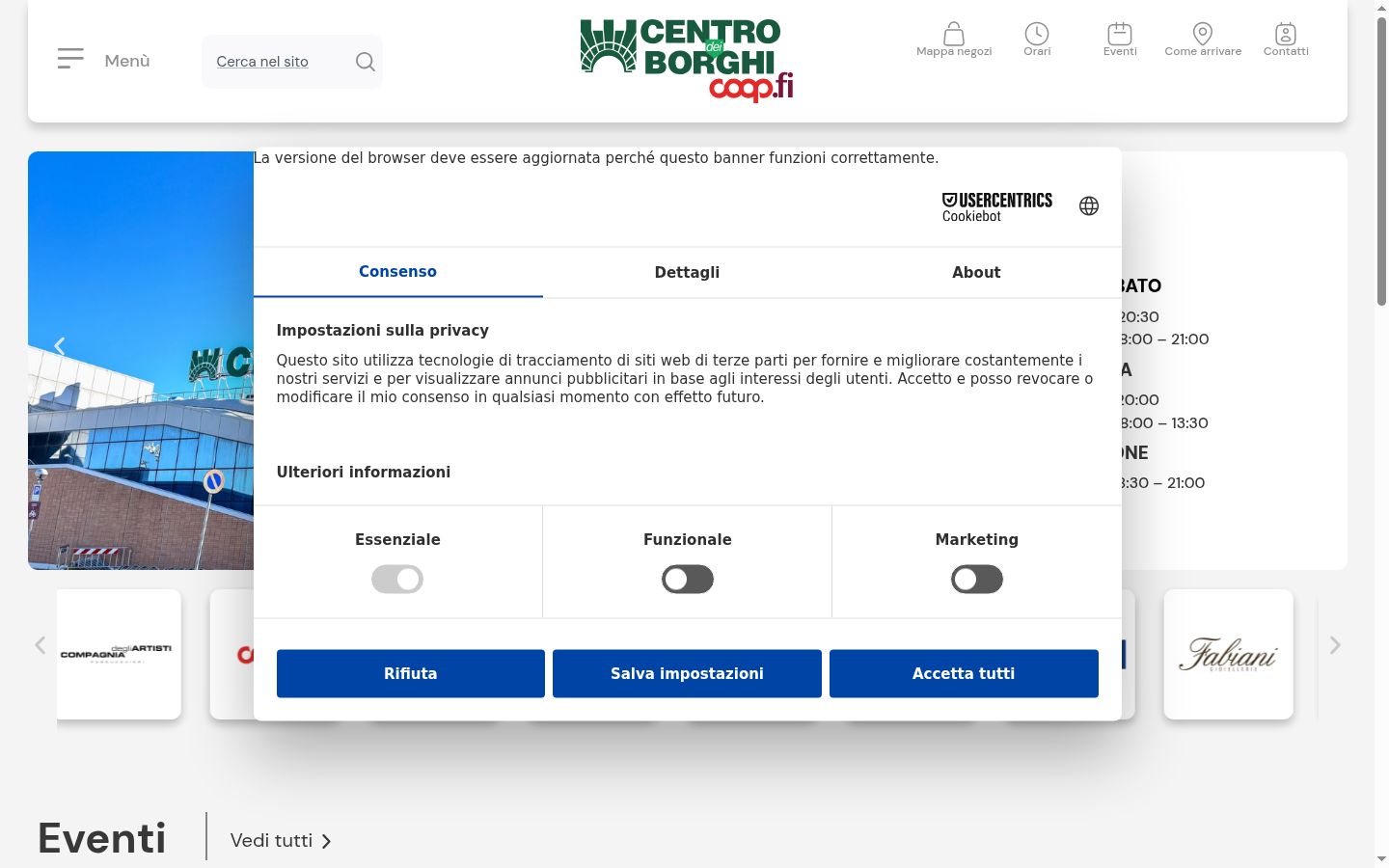The width and height of the screenshot is (1389, 868).
Task: Show previous store logos in carousel
Action: (x=40, y=645)
